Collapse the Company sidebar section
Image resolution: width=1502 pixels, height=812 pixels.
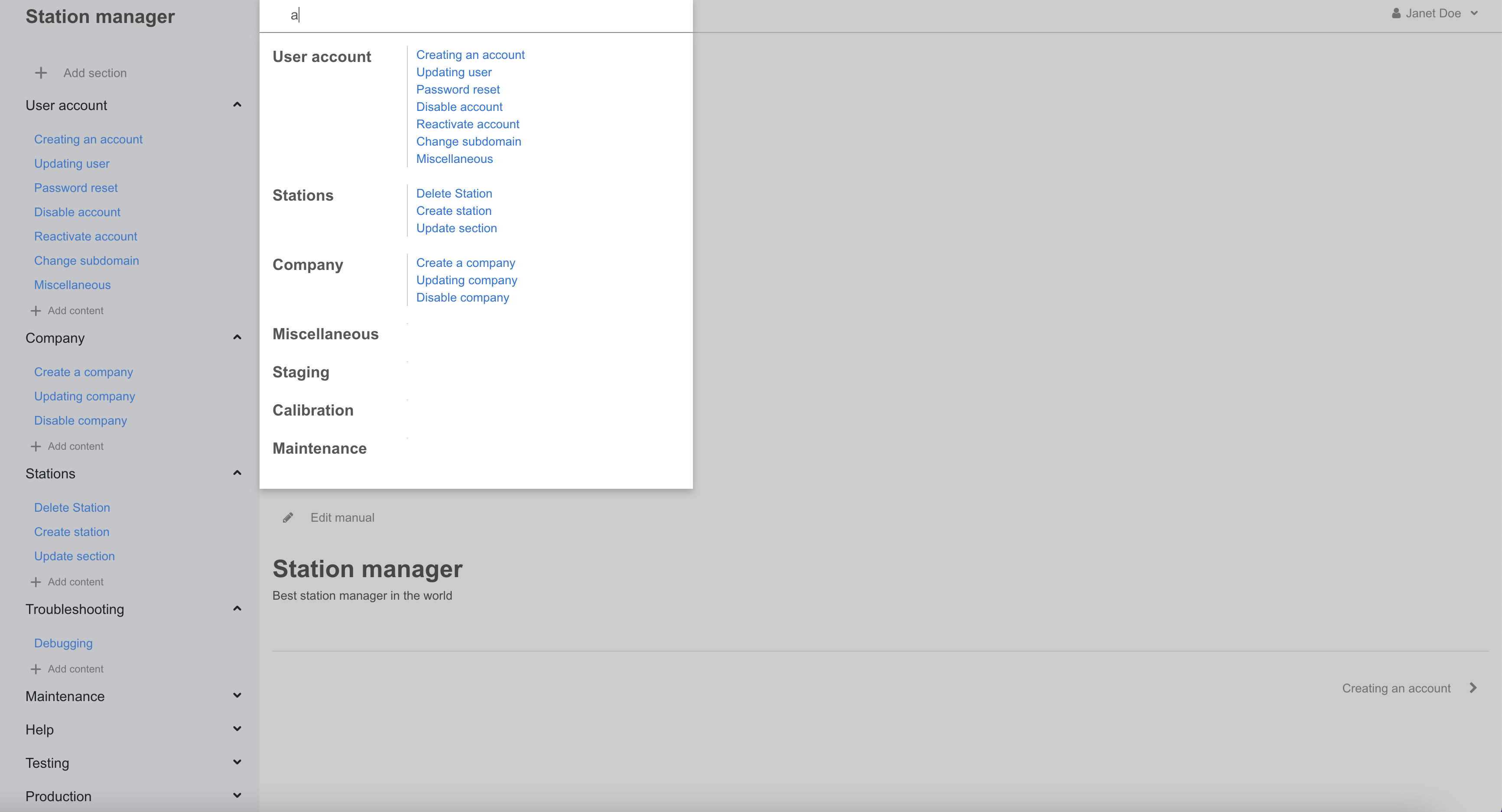pos(237,338)
